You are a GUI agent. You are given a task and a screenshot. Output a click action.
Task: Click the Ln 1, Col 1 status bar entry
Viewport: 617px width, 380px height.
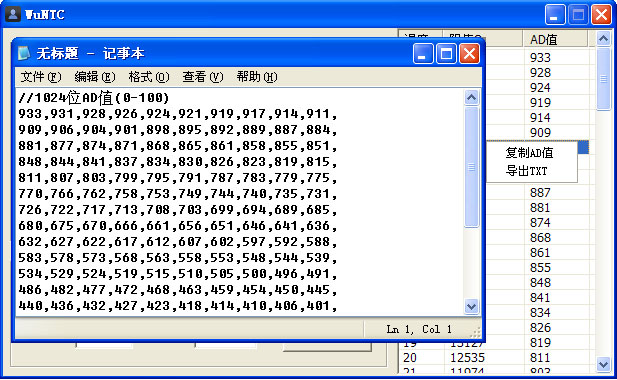[419, 329]
